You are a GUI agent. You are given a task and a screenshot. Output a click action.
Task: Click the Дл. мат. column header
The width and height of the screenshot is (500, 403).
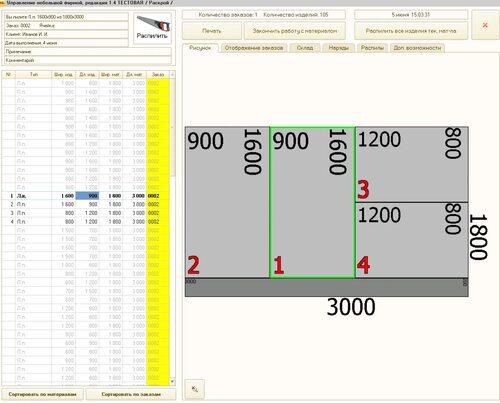134,75
